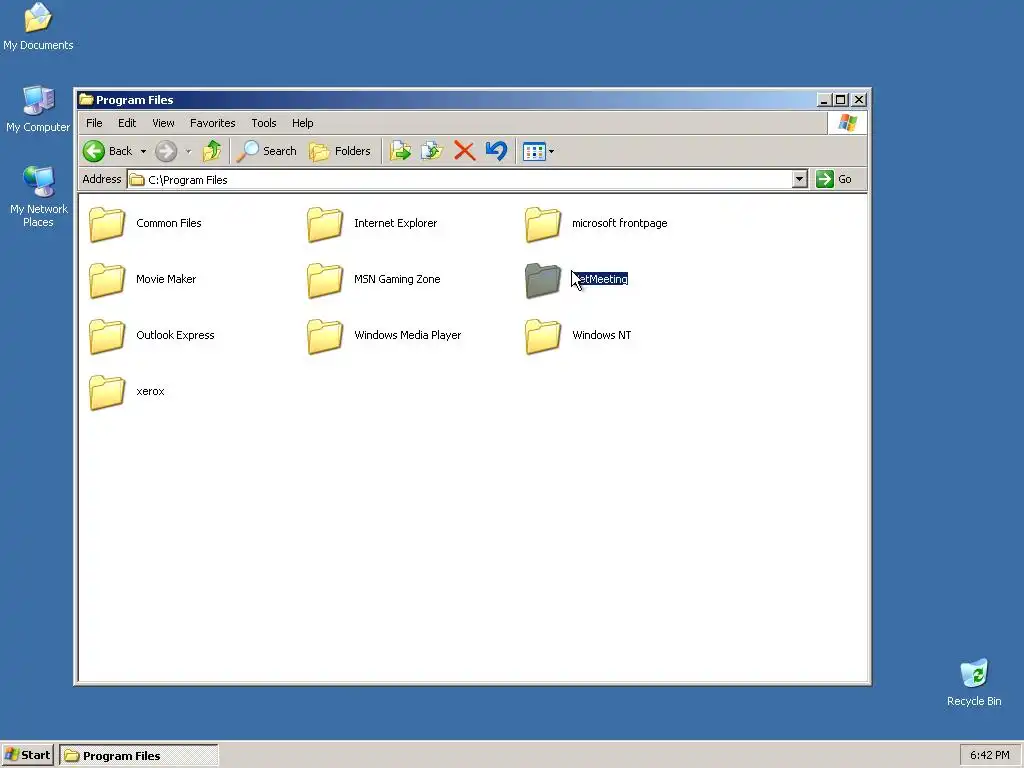The width and height of the screenshot is (1024, 768).
Task: Open the Help menu
Action: pos(302,123)
